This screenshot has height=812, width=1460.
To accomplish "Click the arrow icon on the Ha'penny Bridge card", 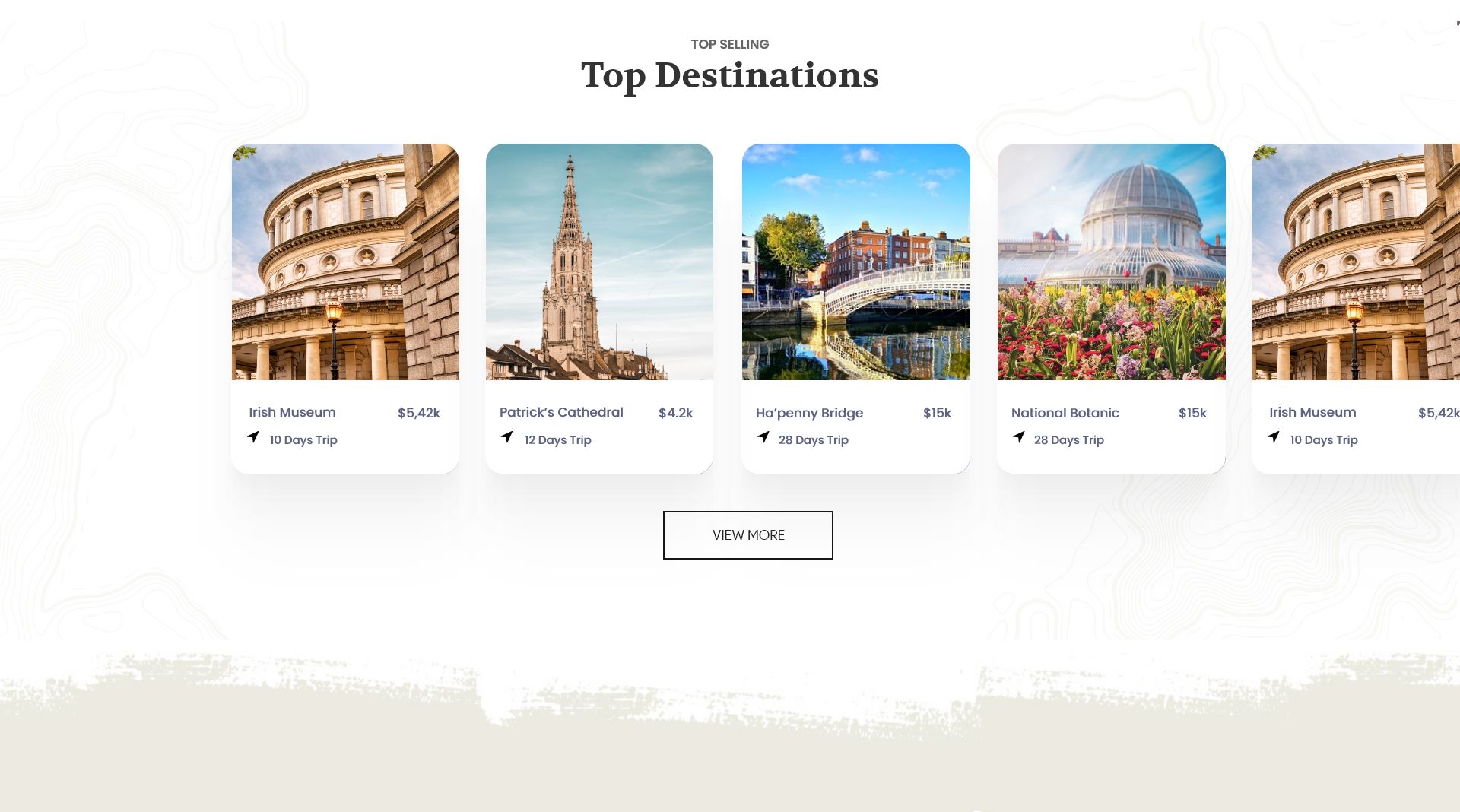I will point(763,437).
